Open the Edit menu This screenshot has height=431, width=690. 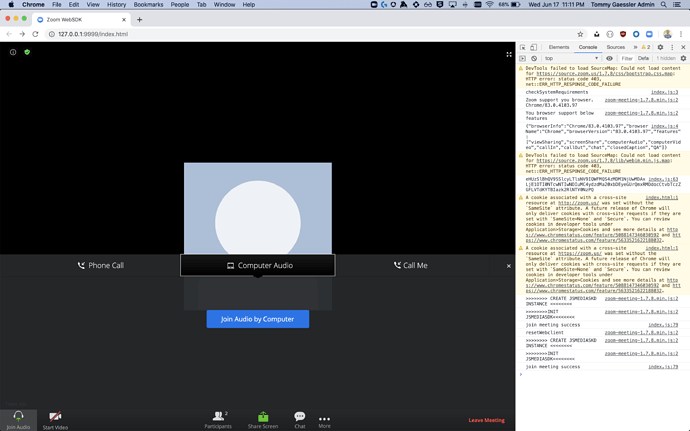pos(74,4)
